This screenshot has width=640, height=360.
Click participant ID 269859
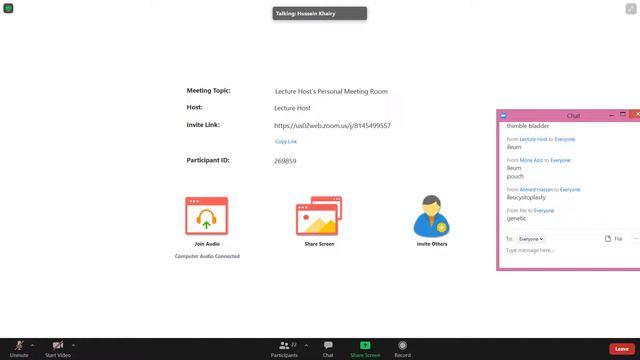[285, 161]
